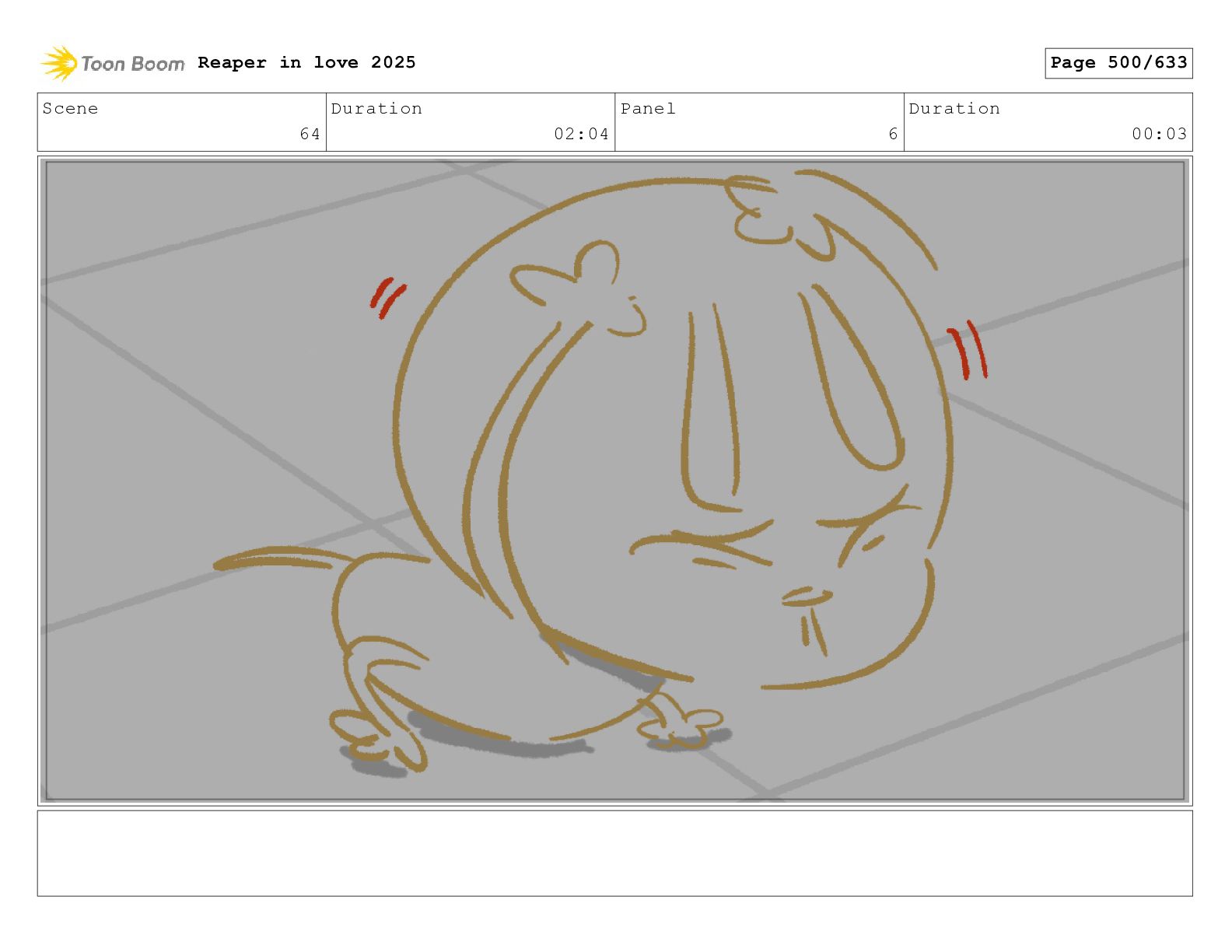This screenshot has height=952, width=1232.
Task: Select the scene number '64'
Action: point(310,134)
